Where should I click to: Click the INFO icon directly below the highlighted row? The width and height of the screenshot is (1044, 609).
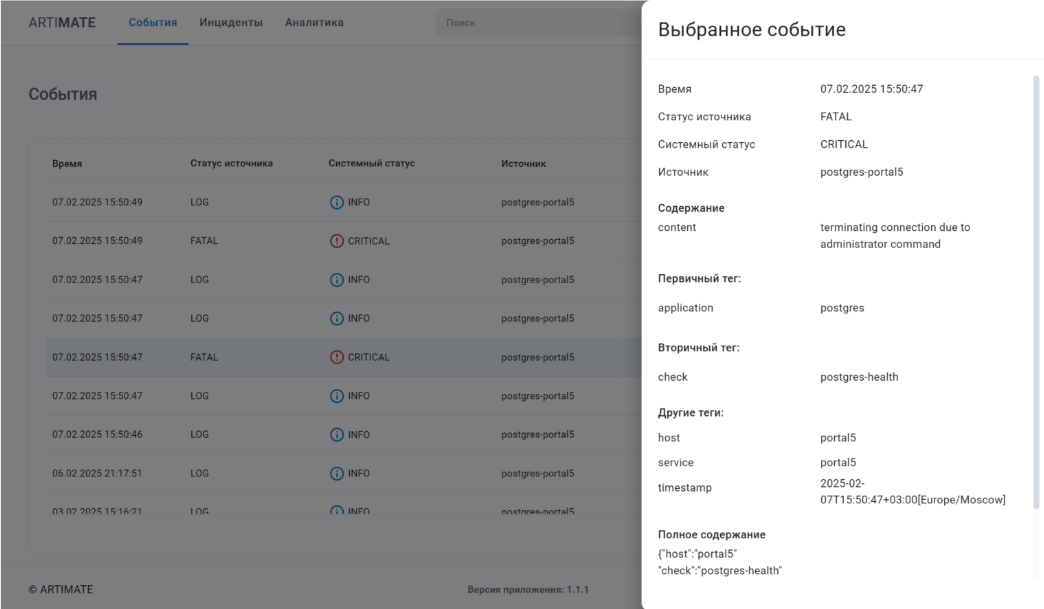tap(337, 396)
